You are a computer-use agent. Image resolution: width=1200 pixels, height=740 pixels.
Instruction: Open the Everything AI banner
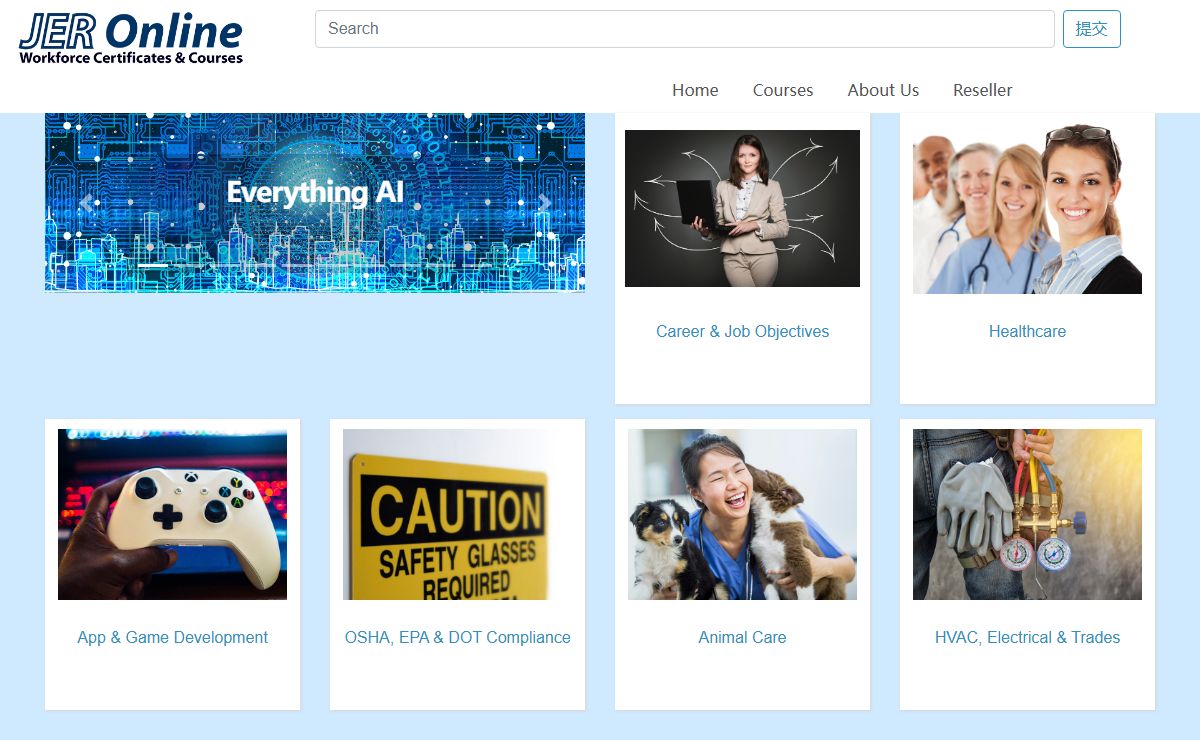click(315, 203)
